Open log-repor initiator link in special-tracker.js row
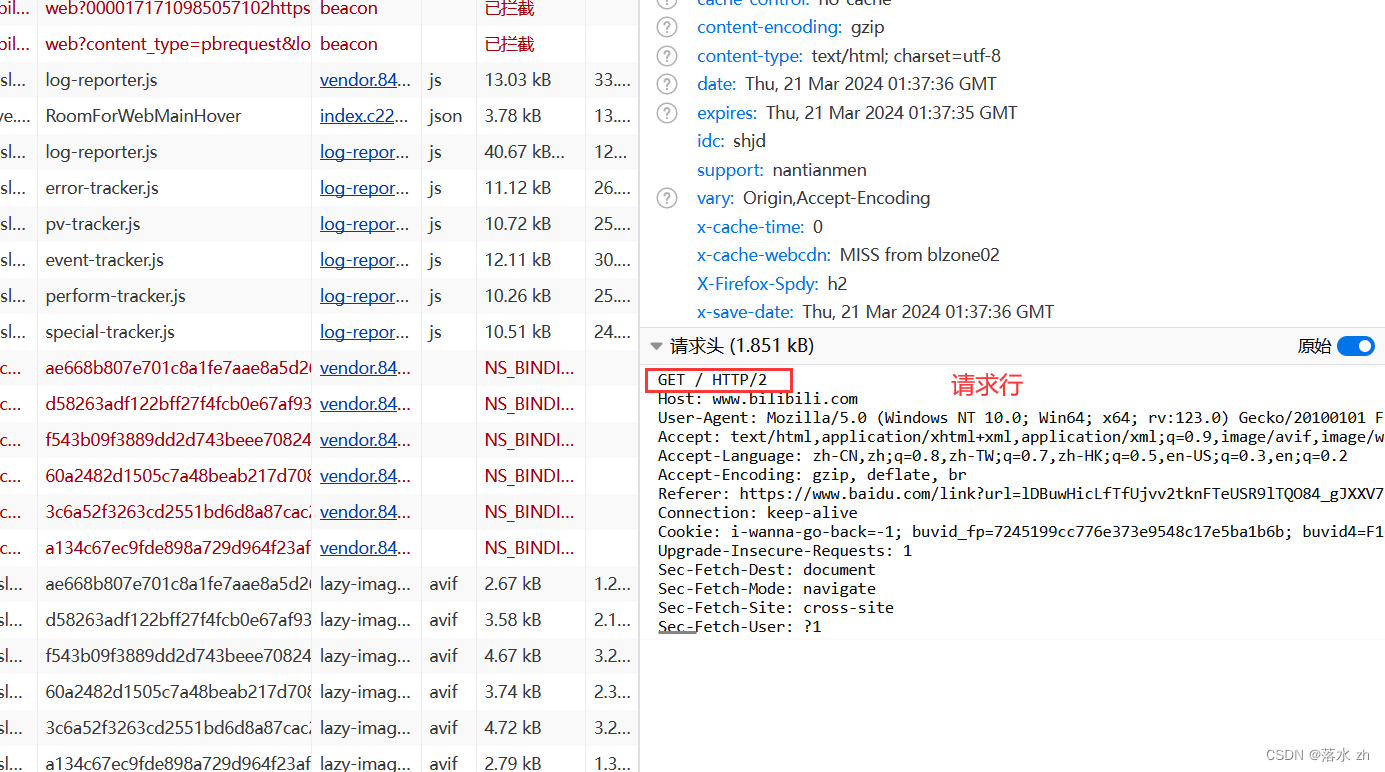The height and width of the screenshot is (772, 1385). (365, 332)
